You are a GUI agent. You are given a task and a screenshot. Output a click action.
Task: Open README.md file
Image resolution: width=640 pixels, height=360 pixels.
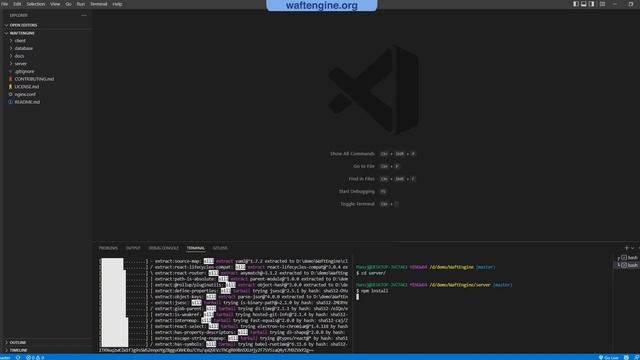tap(27, 102)
